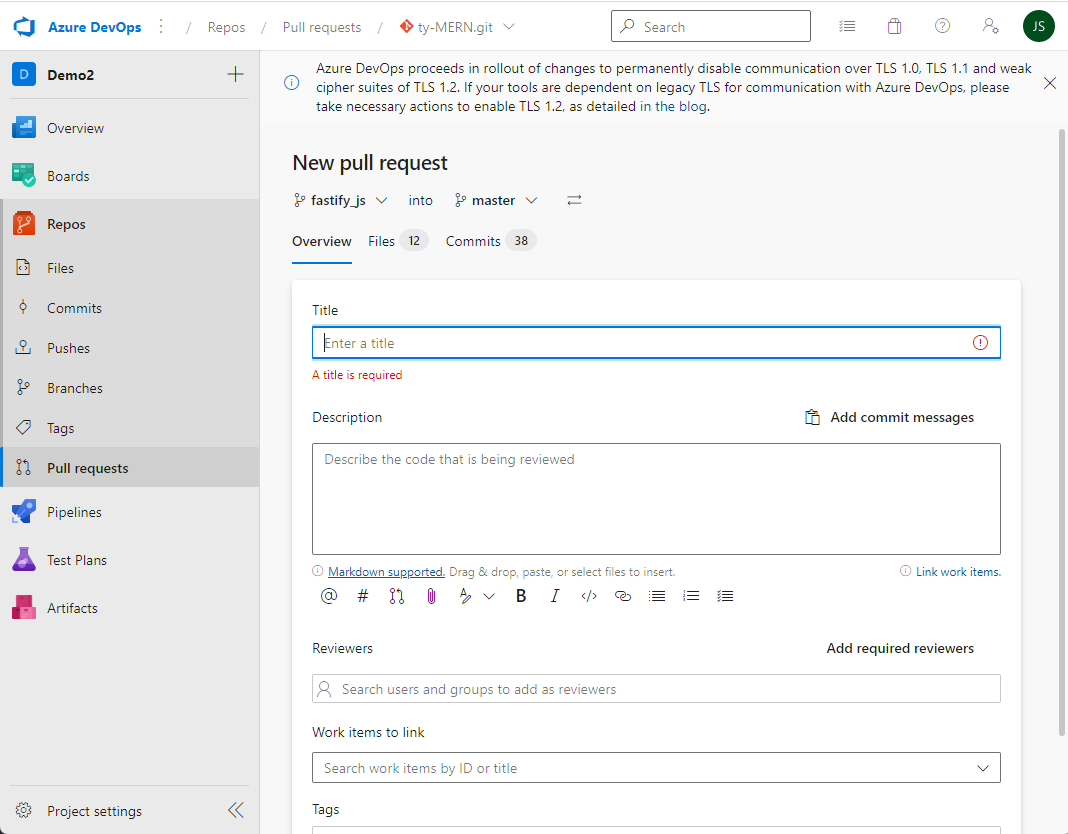Click the attach file paperclip icon

pyautogui.click(x=431, y=596)
